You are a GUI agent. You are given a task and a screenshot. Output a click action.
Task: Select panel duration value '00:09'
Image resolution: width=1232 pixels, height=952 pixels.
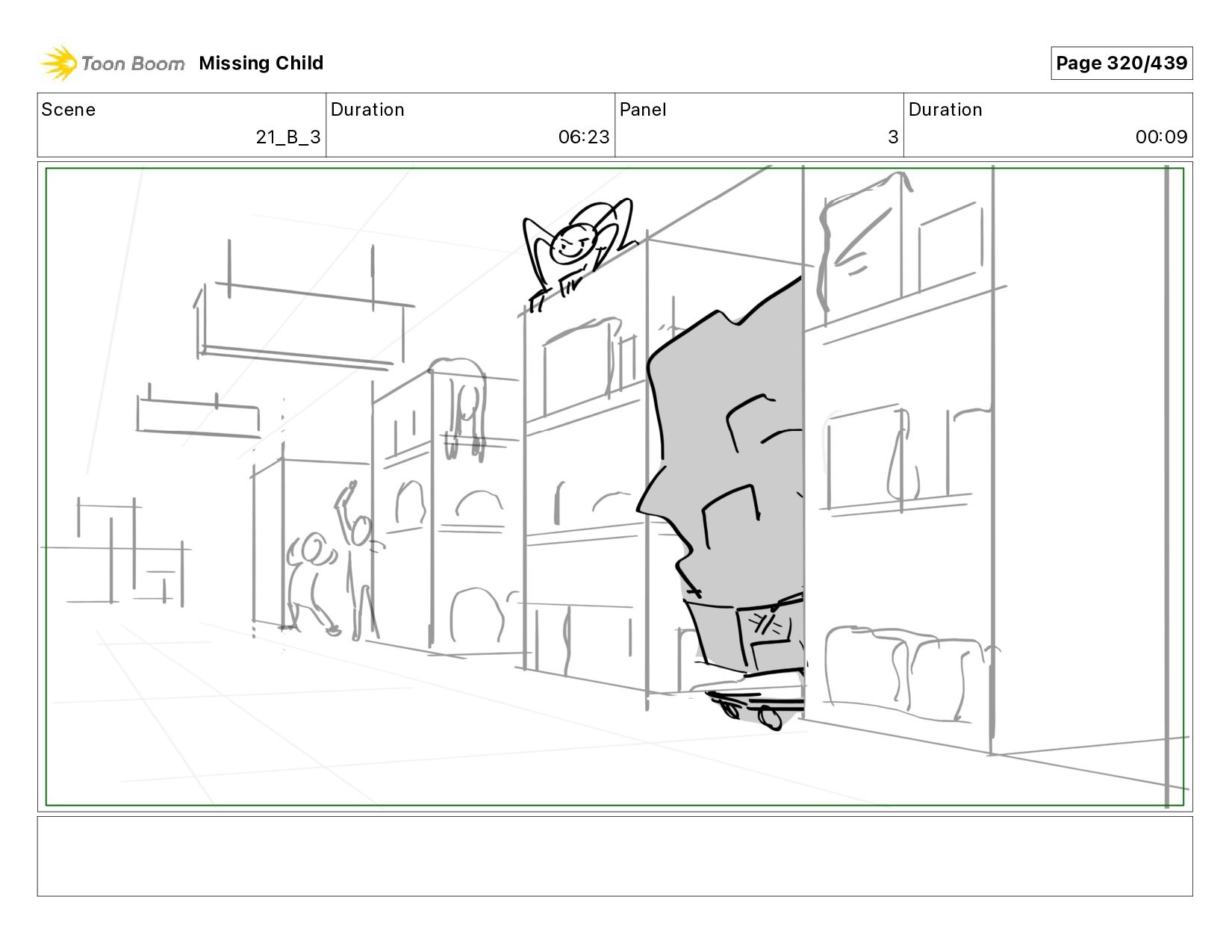click(1161, 137)
